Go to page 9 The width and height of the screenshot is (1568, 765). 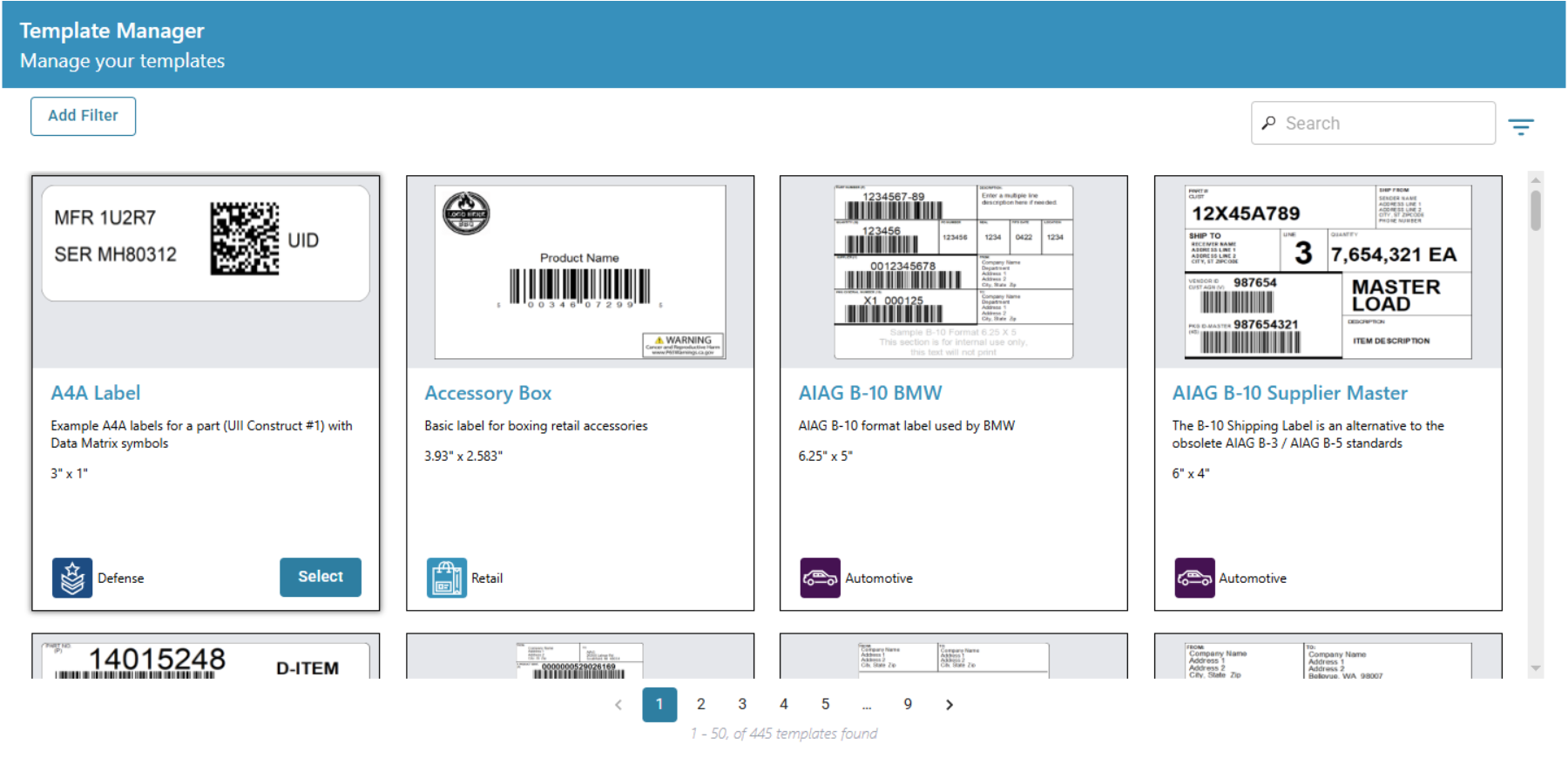click(908, 705)
